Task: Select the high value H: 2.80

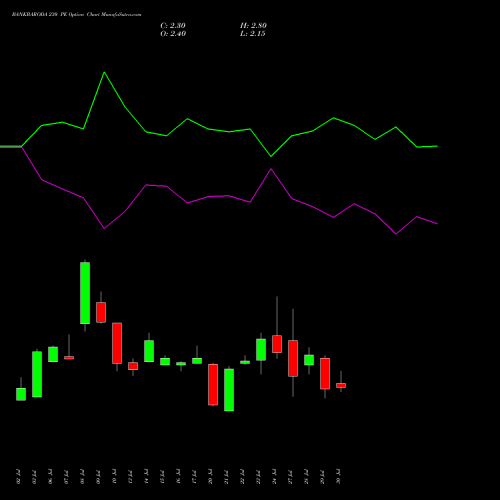Action: tap(253, 26)
